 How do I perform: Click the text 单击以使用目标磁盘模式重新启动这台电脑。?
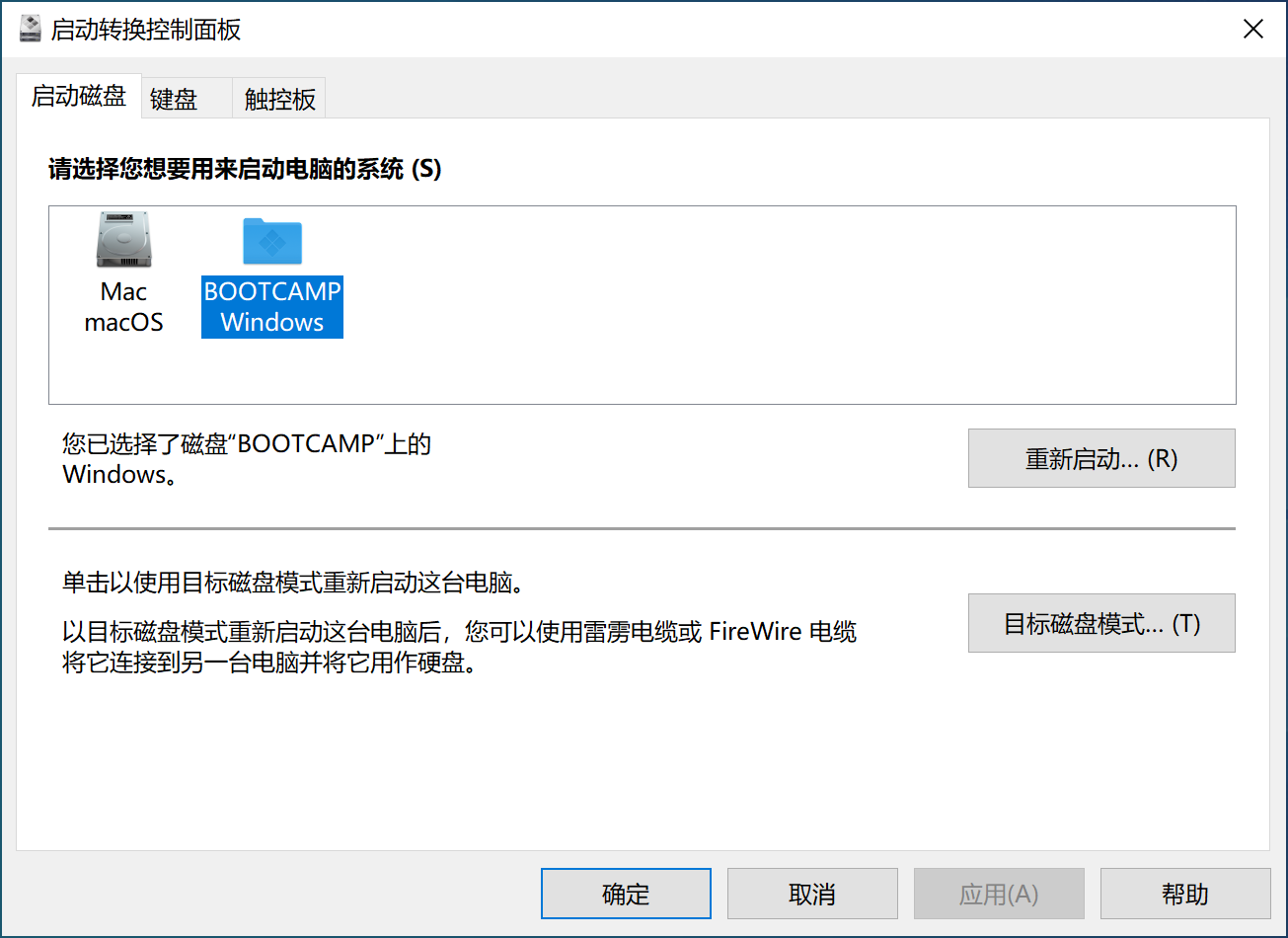coord(292,583)
